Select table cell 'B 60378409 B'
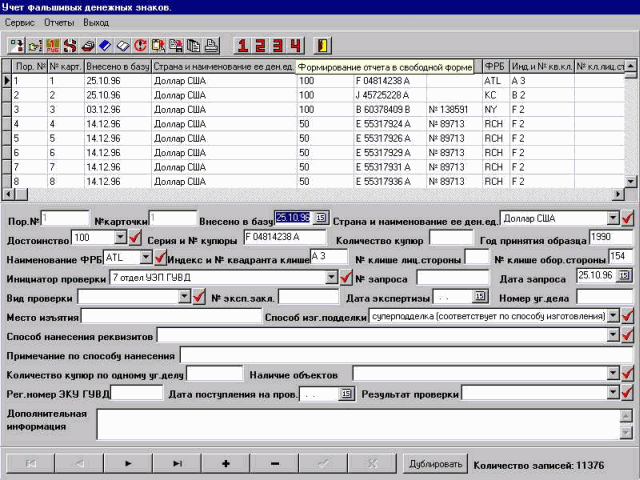The image size is (640, 480). coord(390,109)
